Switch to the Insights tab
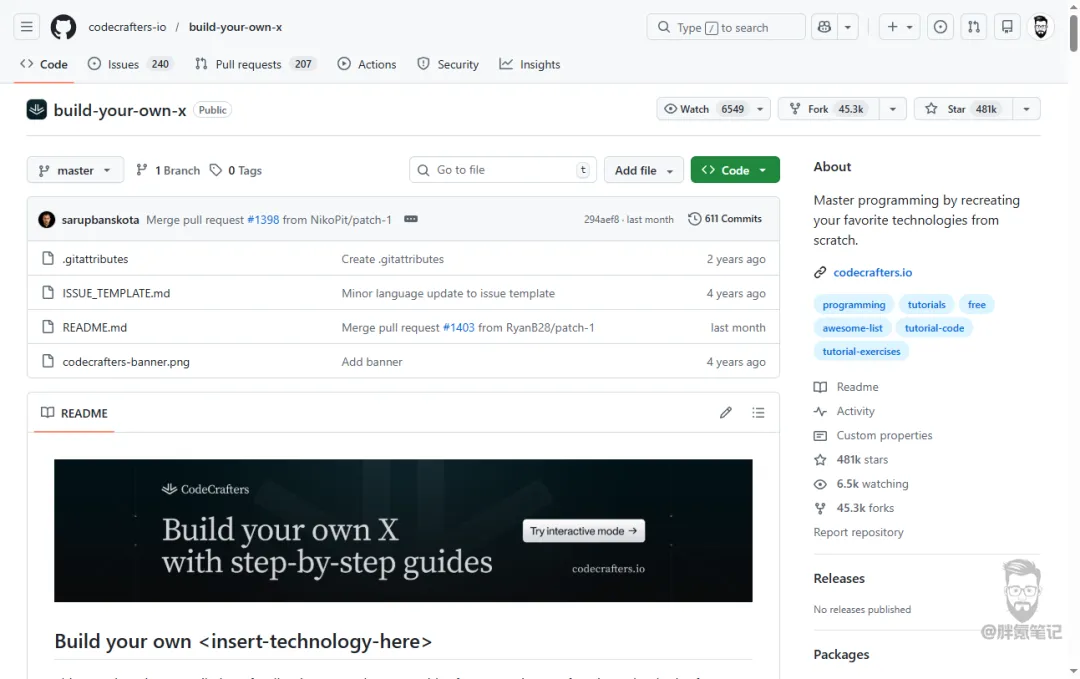1080x679 pixels. (x=530, y=64)
